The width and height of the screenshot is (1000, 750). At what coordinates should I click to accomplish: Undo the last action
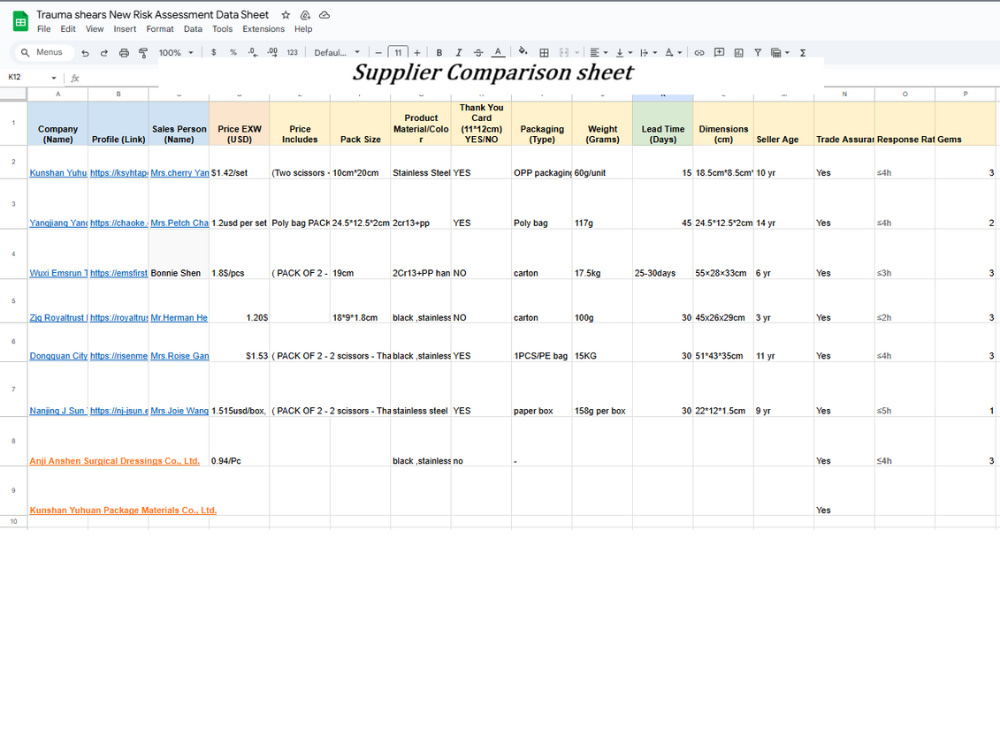[x=85, y=53]
